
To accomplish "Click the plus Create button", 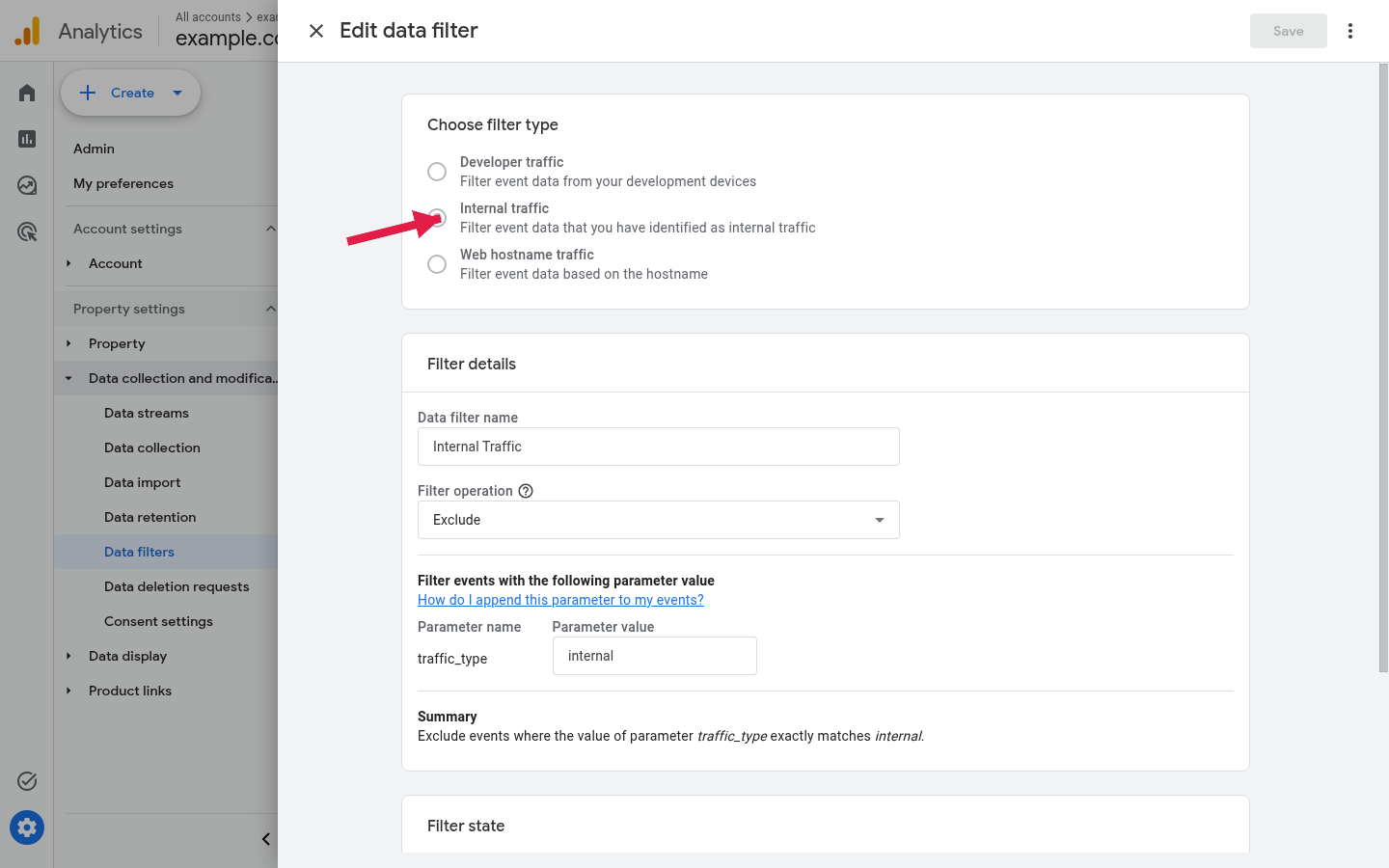I will (x=130, y=93).
